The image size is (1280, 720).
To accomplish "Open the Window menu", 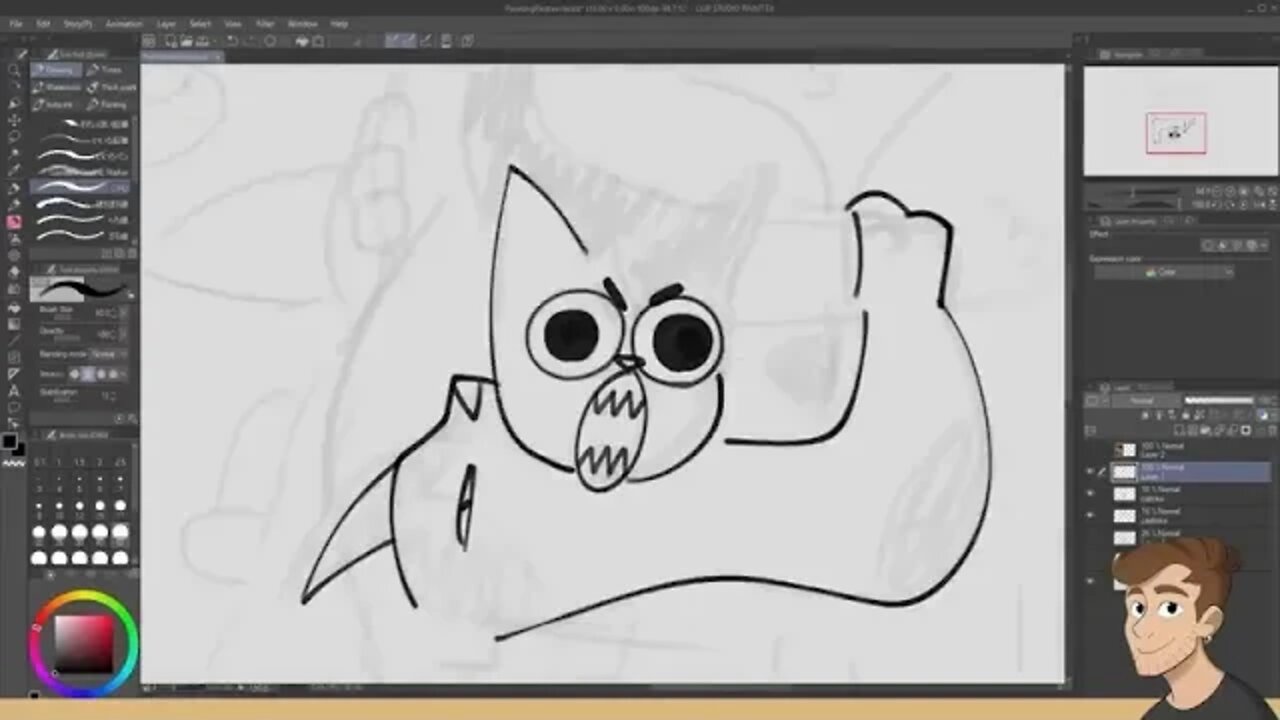I will point(302,23).
